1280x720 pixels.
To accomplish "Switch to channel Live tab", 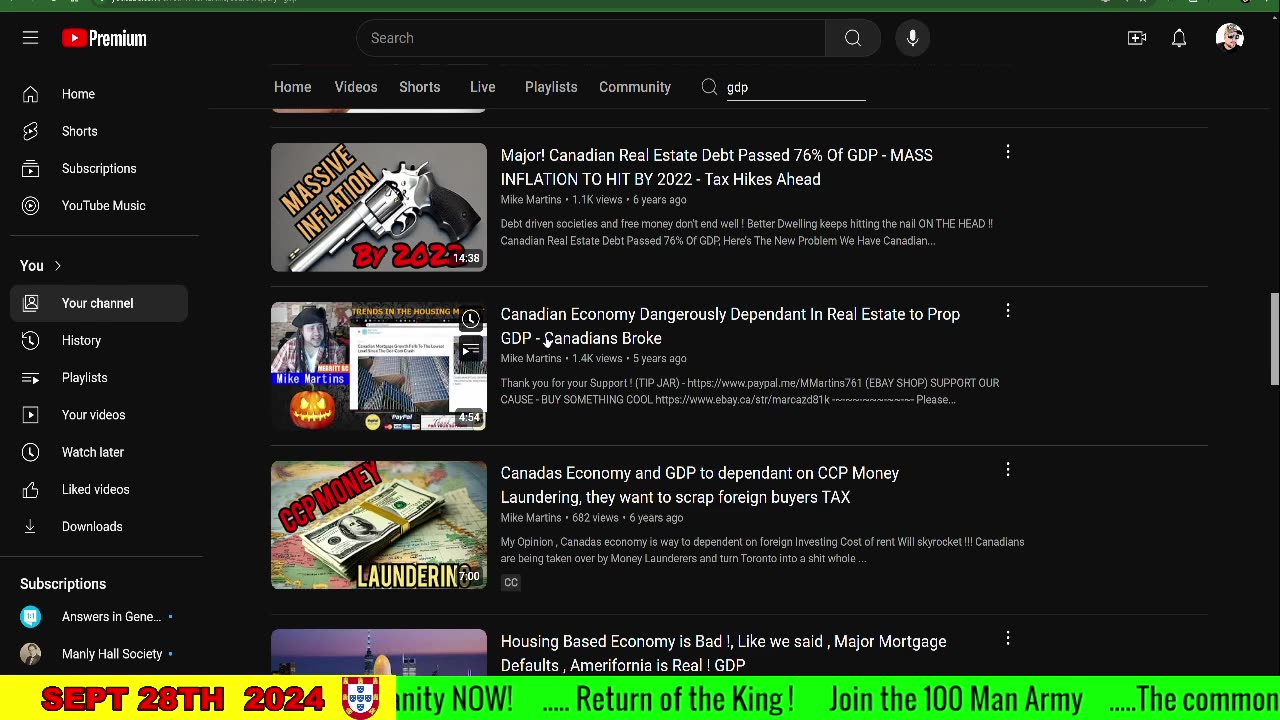I will [483, 87].
